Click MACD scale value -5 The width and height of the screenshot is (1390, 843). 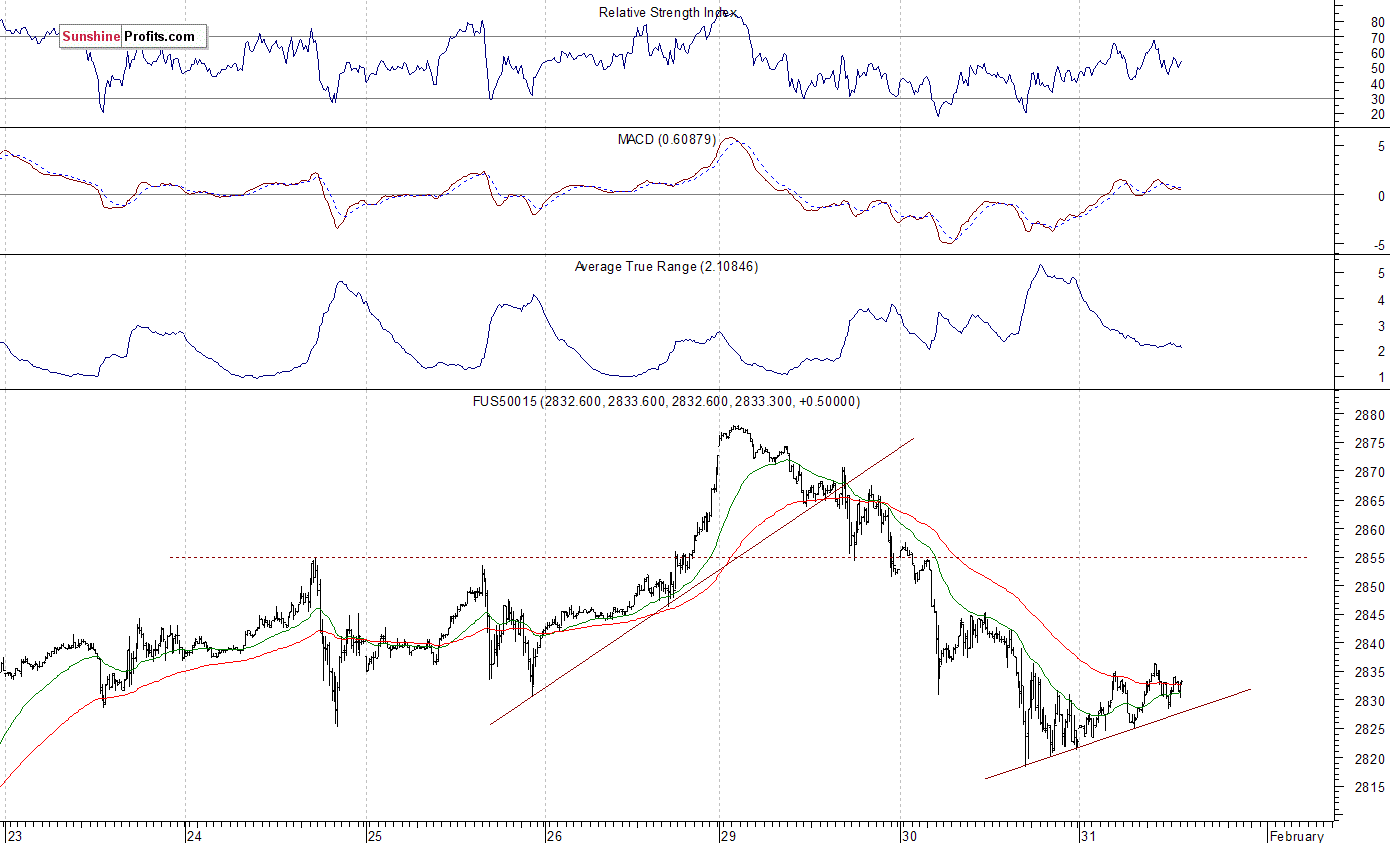point(1380,245)
